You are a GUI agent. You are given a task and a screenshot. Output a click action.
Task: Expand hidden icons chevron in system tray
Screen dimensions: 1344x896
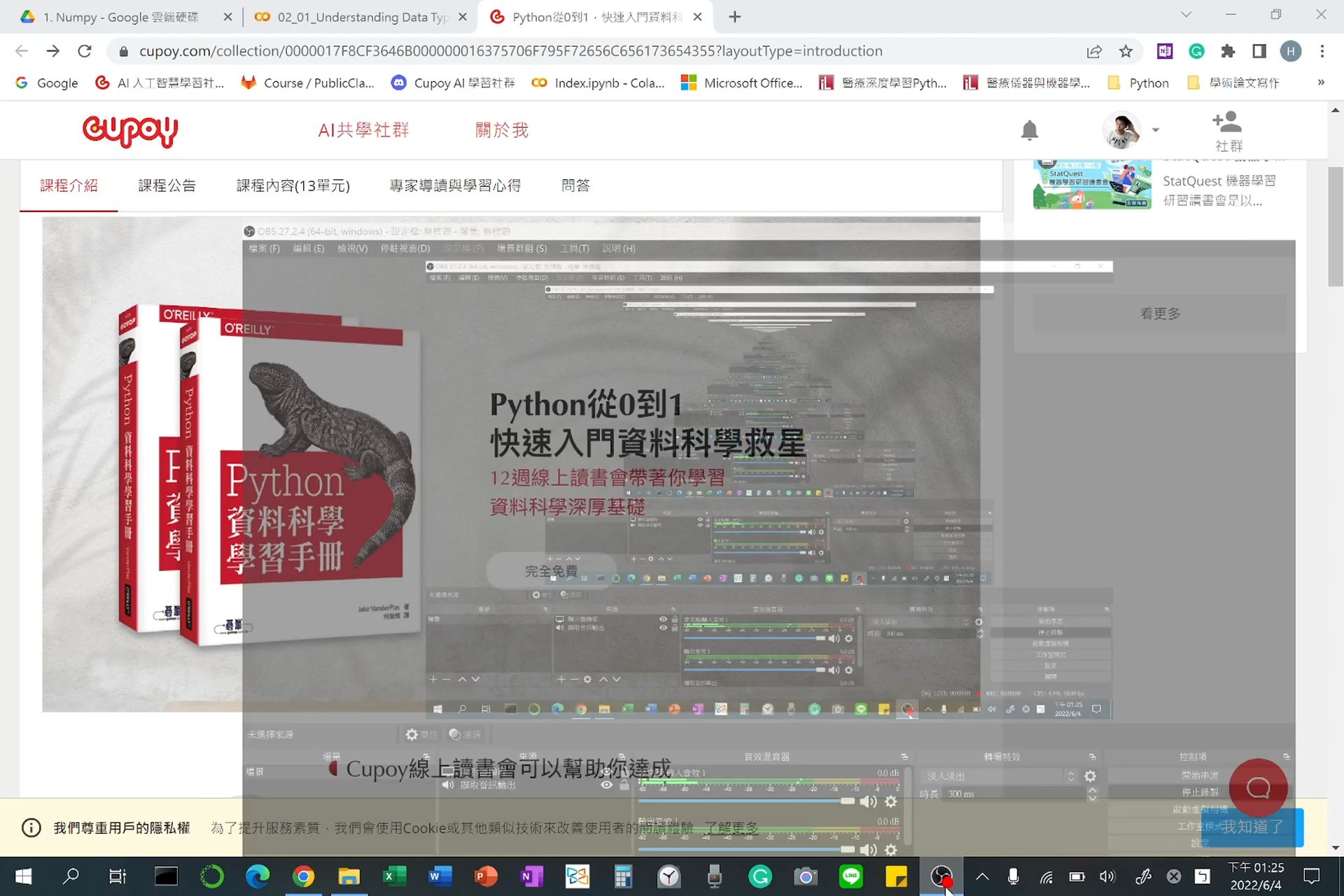click(982, 876)
